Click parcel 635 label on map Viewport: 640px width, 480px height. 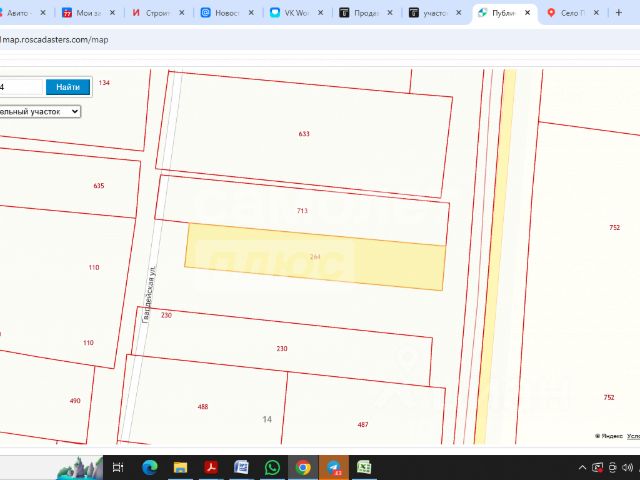click(x=99, y=186)
